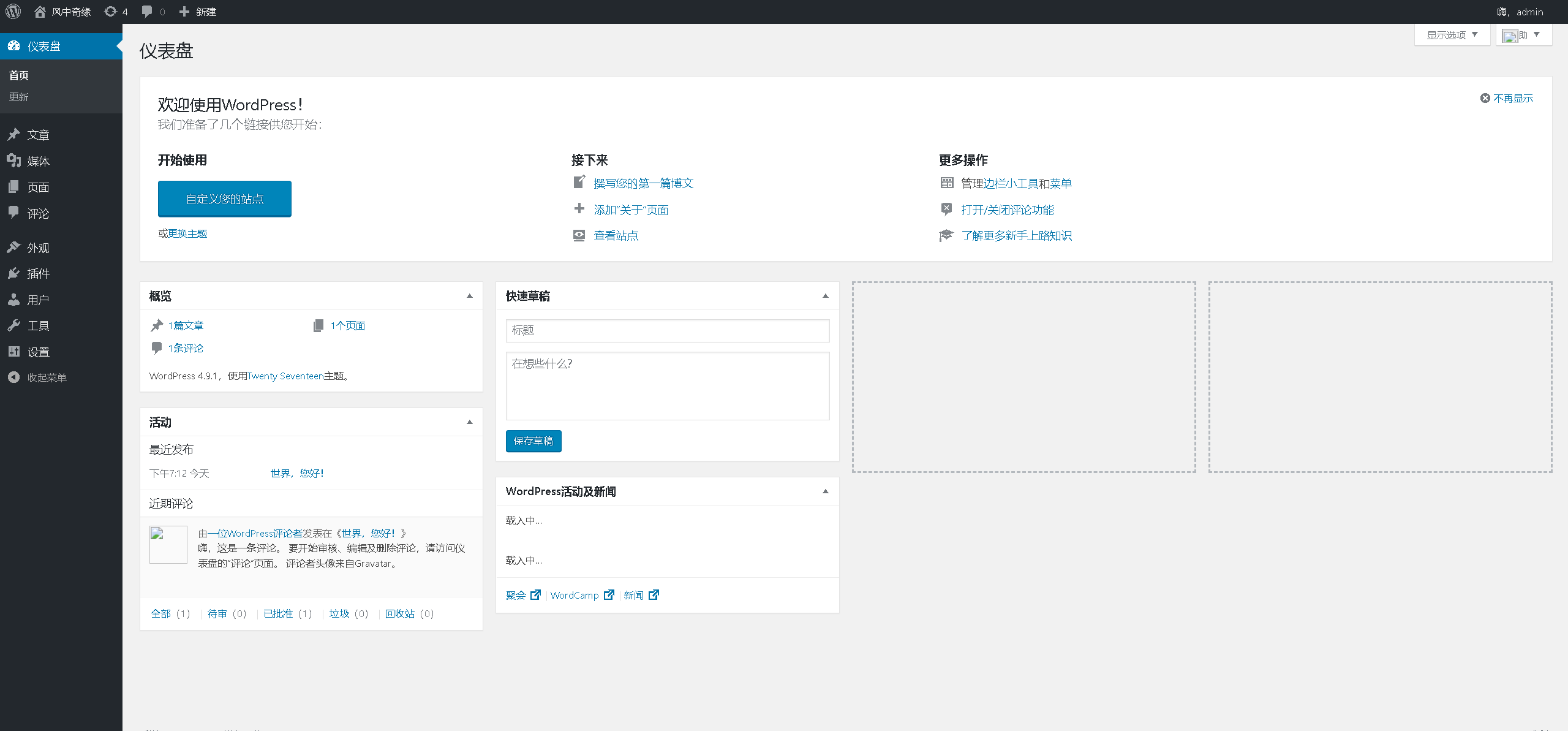Open the 媒体 media library menu
1568x731 pixels.
point(38,161)
